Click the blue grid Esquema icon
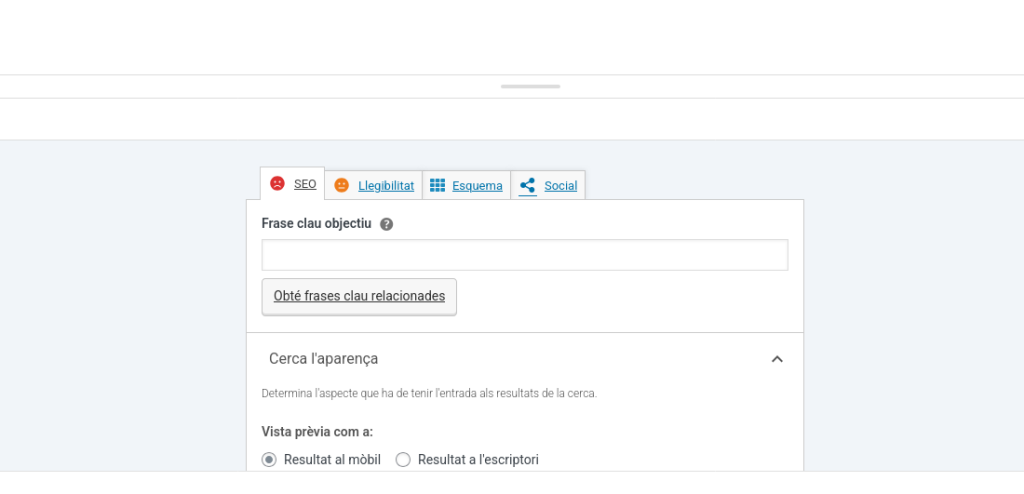The width and height of the screenshot is (1024, 494). (437, 185)
